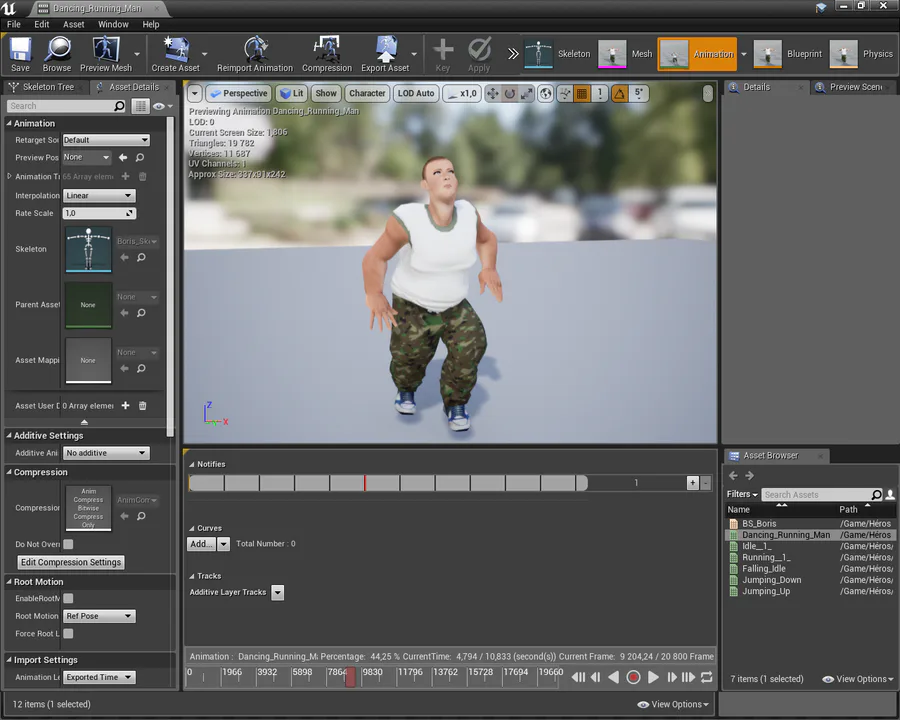The image size is (900, 720).
Task: Check the Force Root Lock box
Action: point(69,634)
